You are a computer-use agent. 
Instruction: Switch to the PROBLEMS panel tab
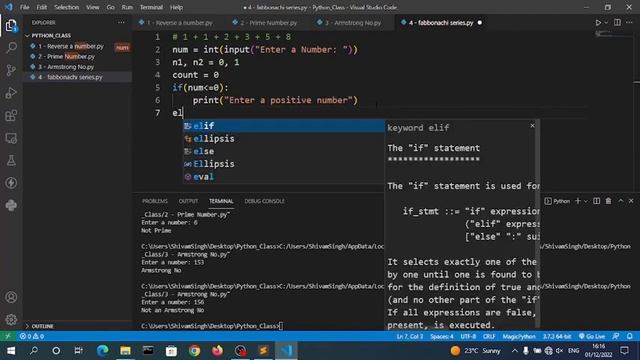click(x=155, y=201)
